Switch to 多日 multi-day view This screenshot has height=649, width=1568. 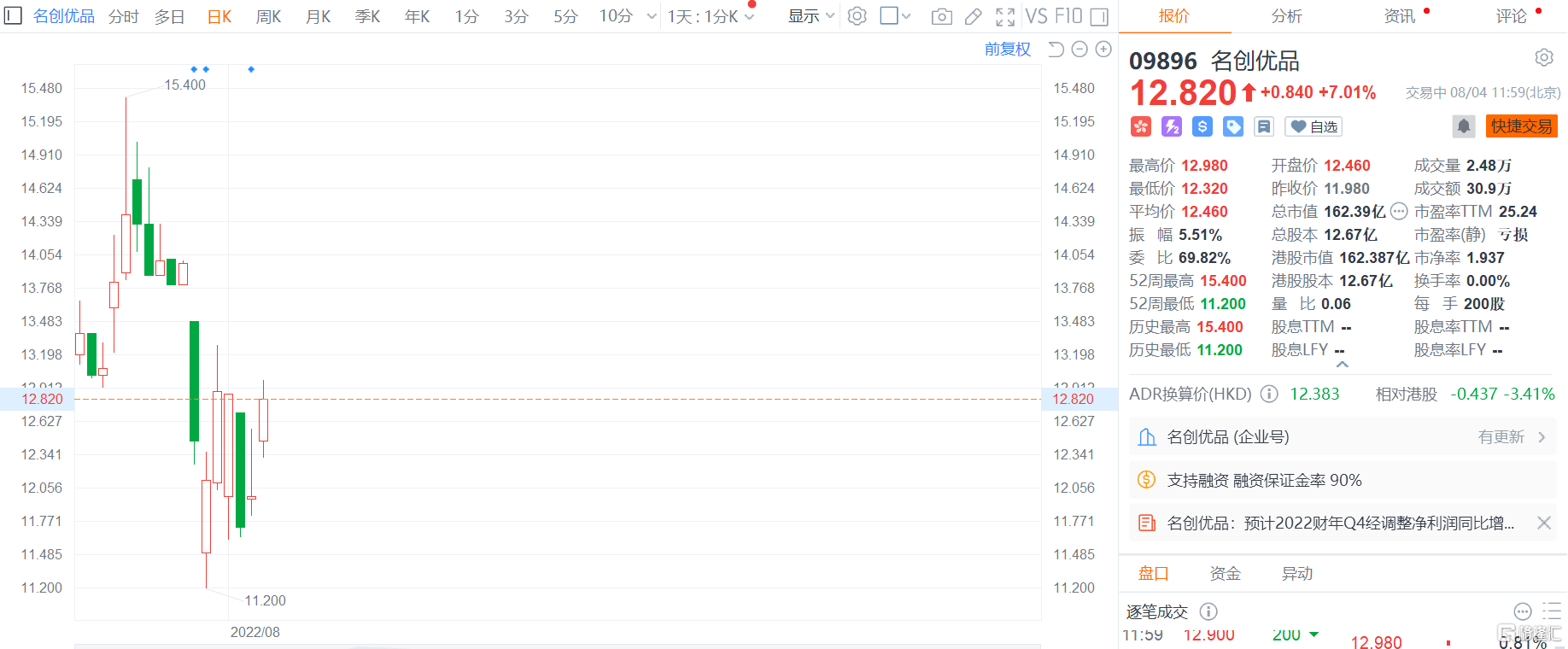(170, 16)
